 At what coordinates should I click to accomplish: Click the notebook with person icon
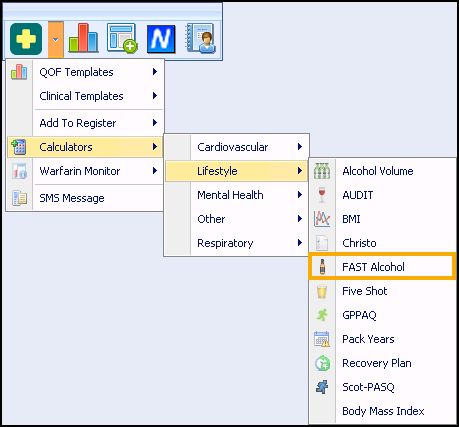pos(200,38)
